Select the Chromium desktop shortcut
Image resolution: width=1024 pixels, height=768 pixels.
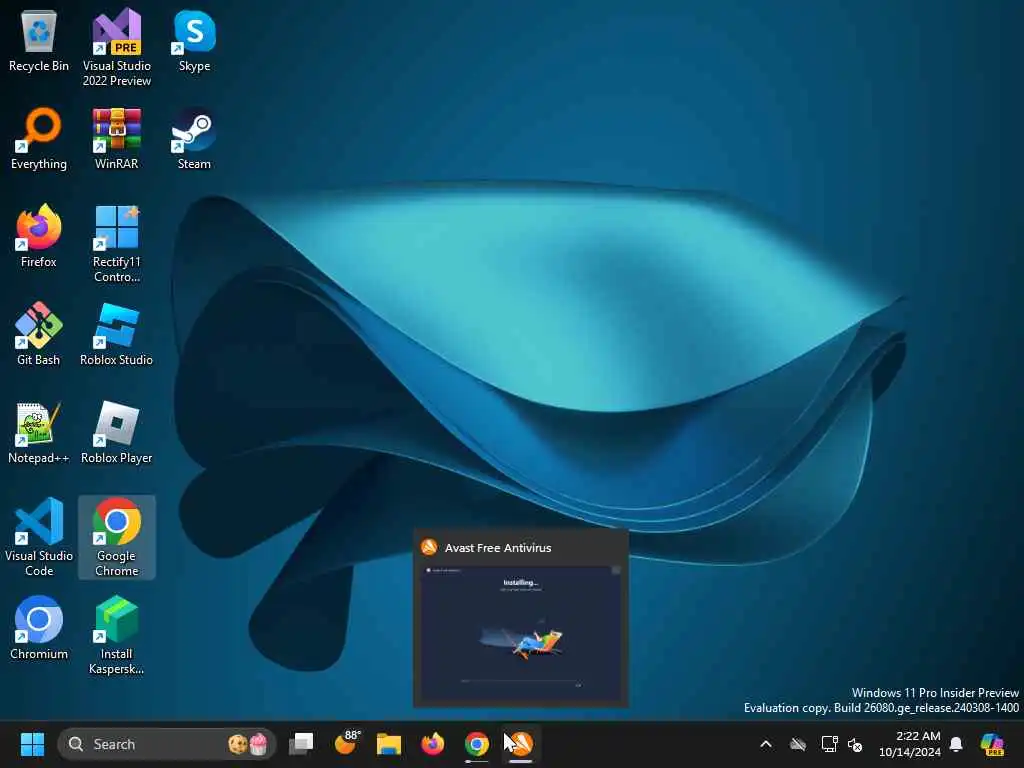39,628
